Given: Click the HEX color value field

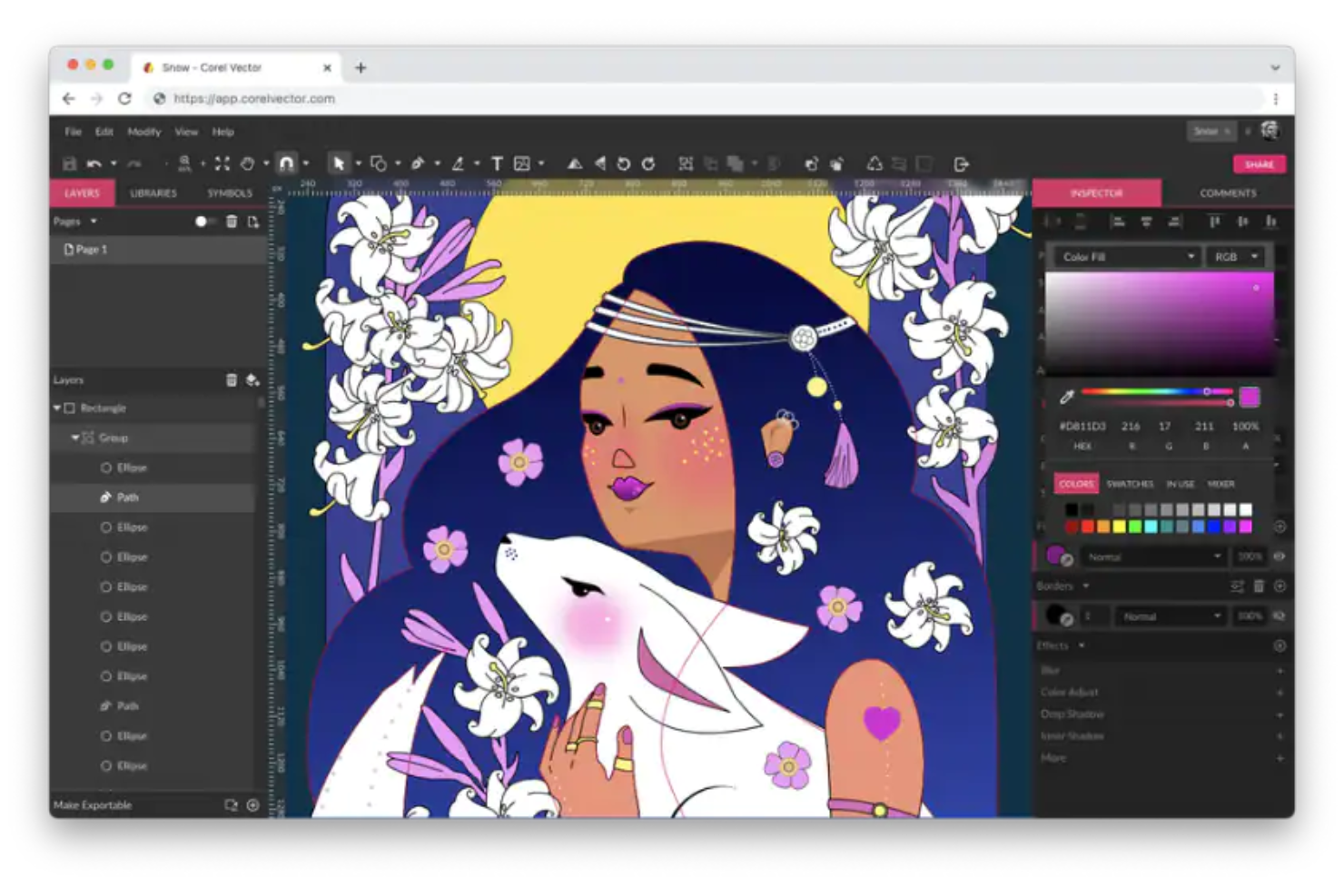Looking at the screenshot, I should coord(1082,426).
